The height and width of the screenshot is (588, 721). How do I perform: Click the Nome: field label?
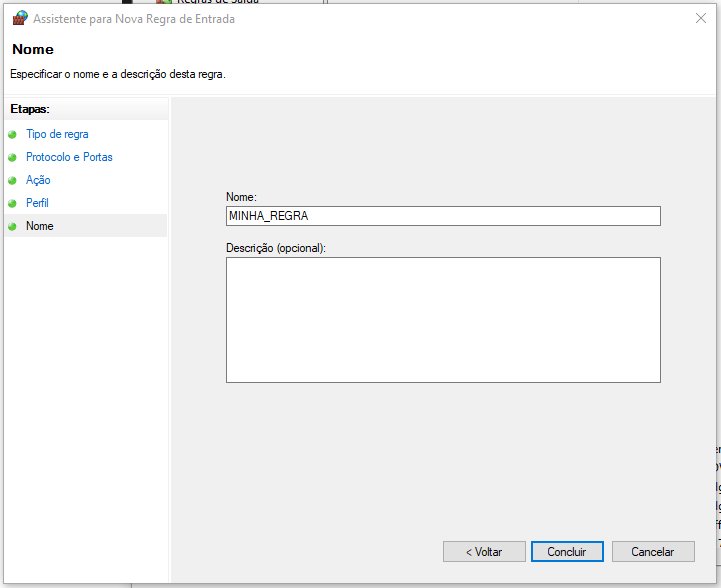pos(241,197)
